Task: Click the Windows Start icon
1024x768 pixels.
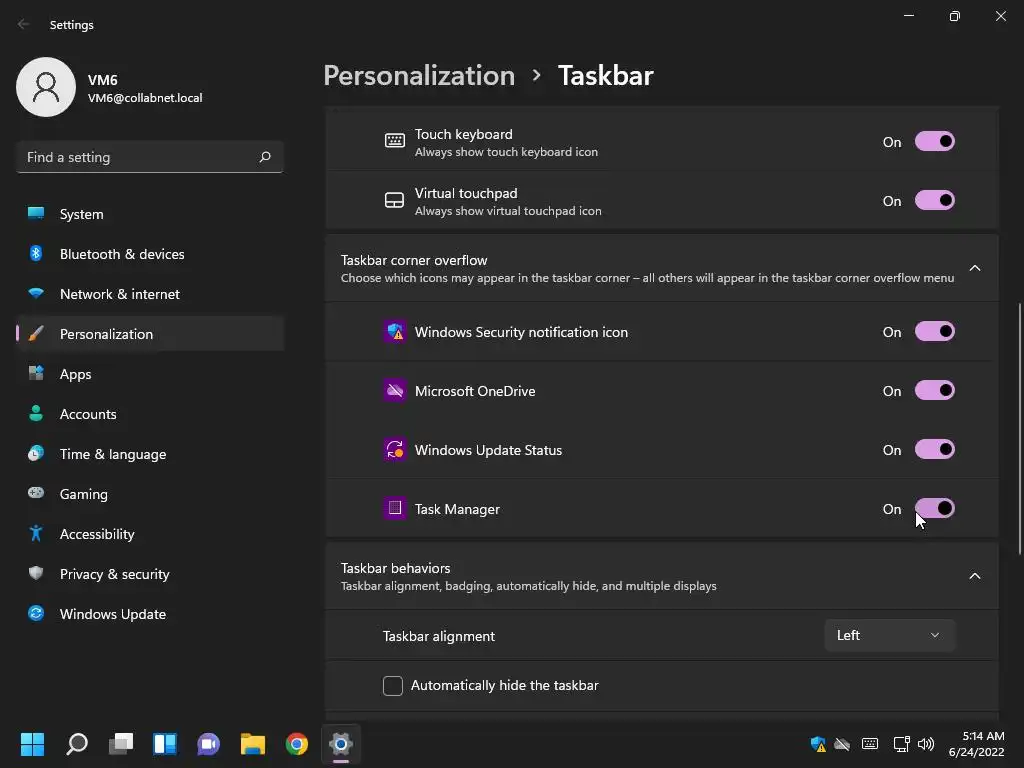Action: coord(32,744)
